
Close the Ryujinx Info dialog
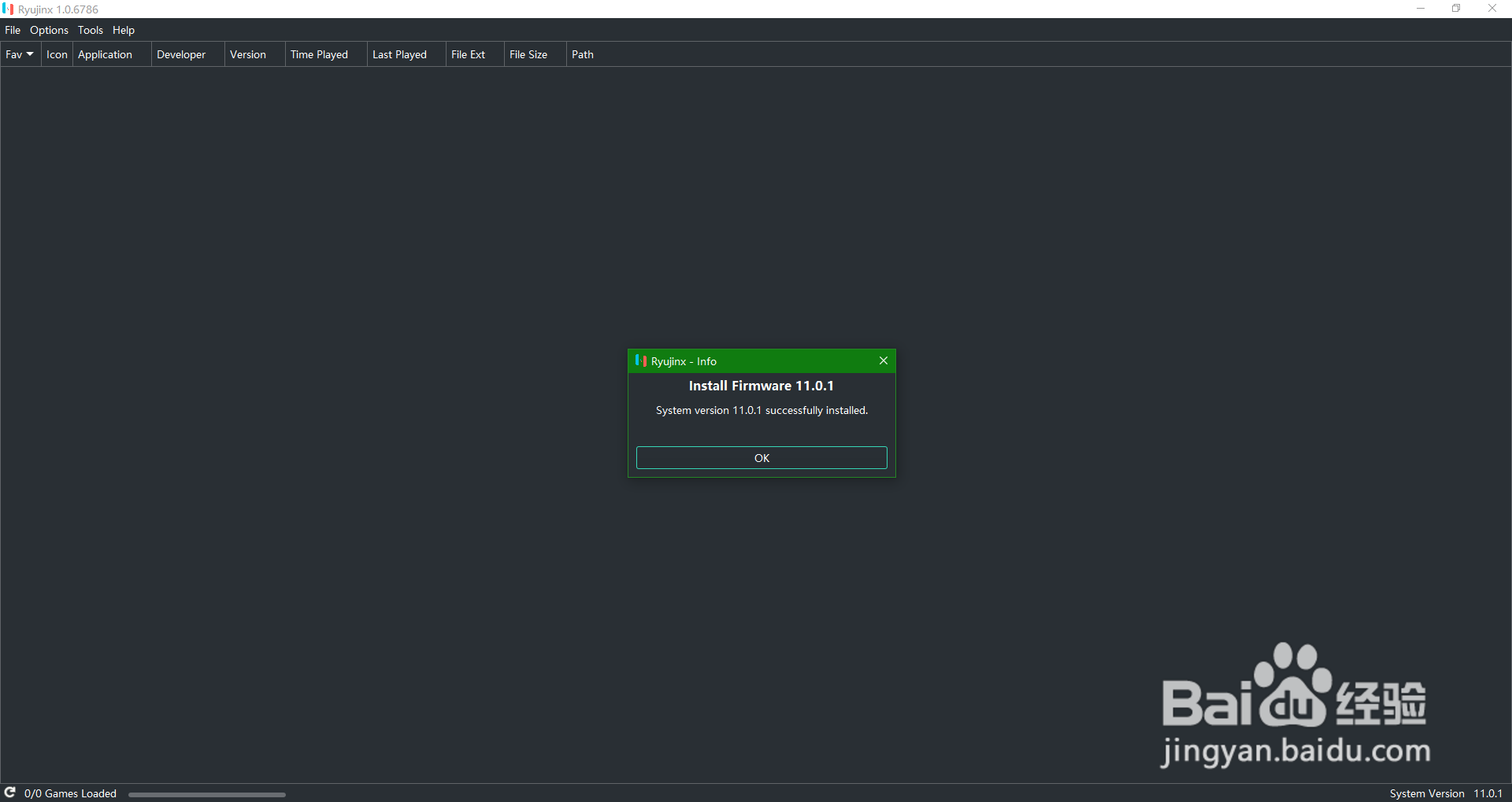pos(884,360)
